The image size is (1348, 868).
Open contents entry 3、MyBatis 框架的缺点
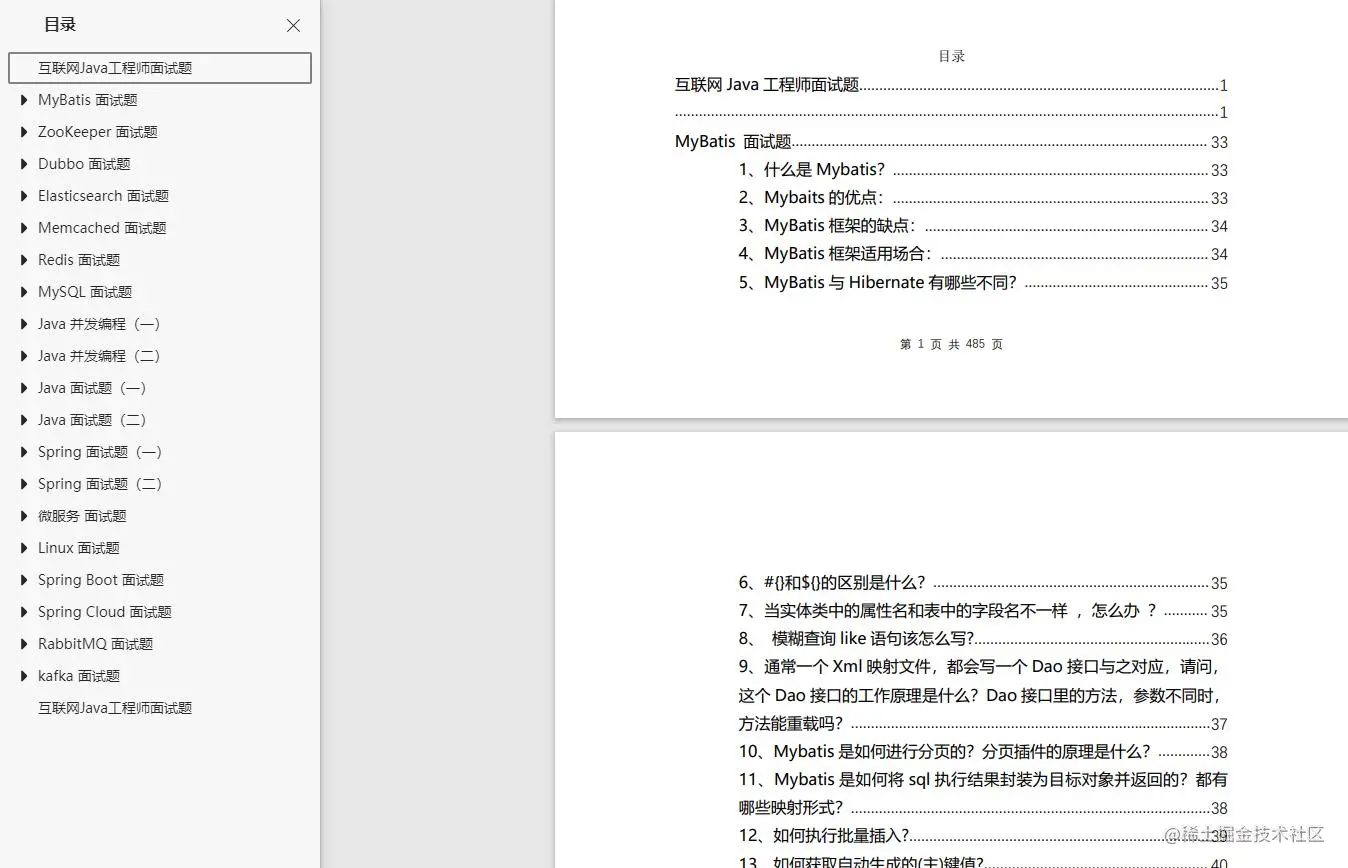coord(983,226)
